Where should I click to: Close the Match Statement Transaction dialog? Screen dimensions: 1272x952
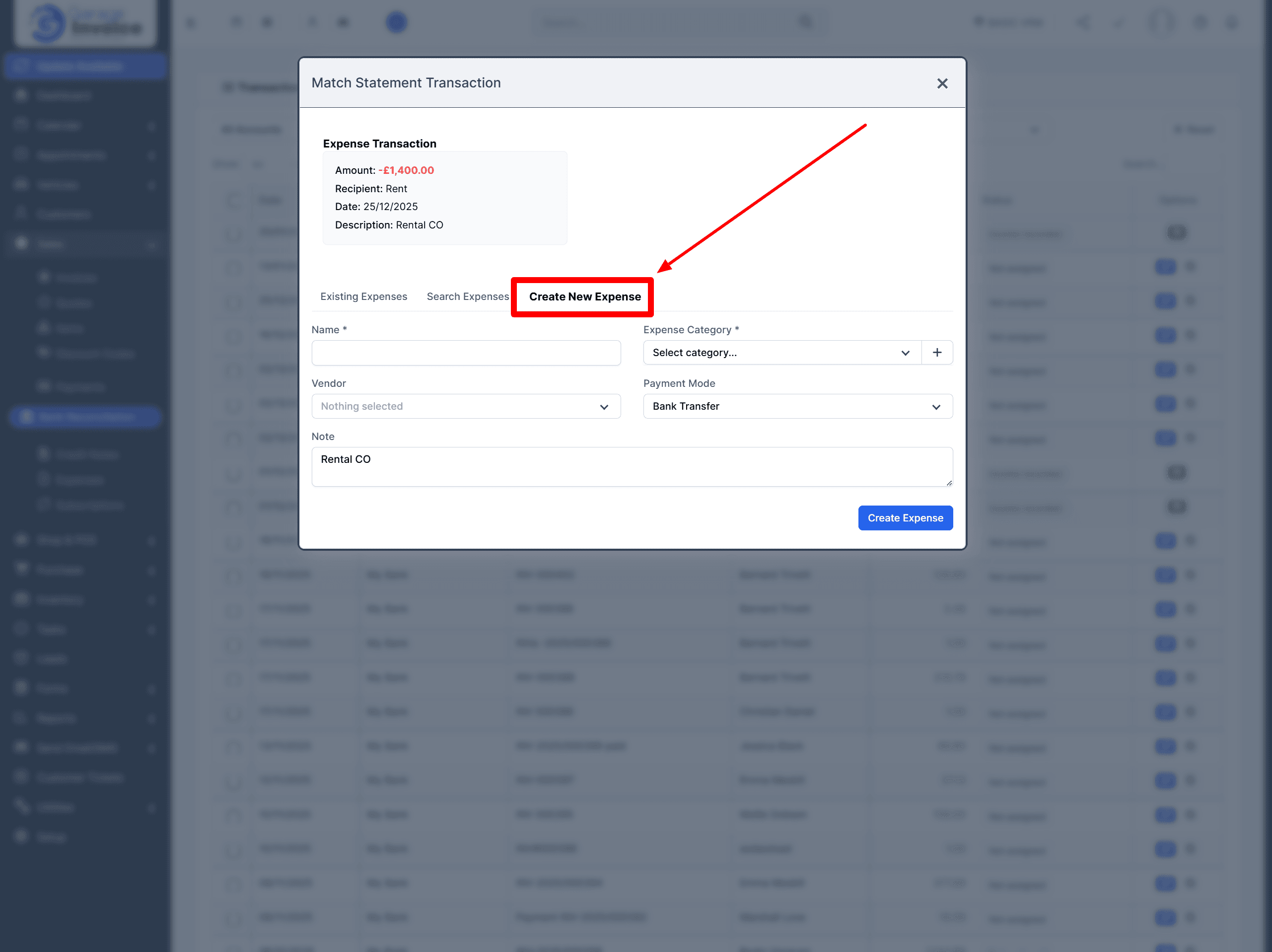(x=941, y=83)
